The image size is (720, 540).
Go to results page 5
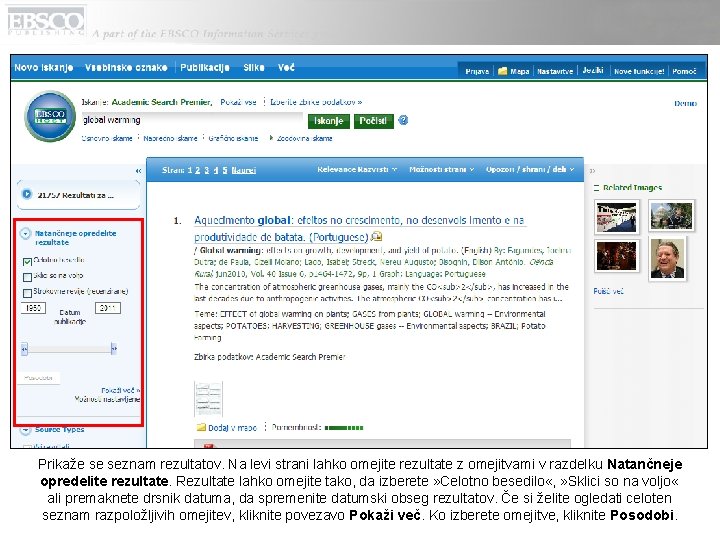225,170
